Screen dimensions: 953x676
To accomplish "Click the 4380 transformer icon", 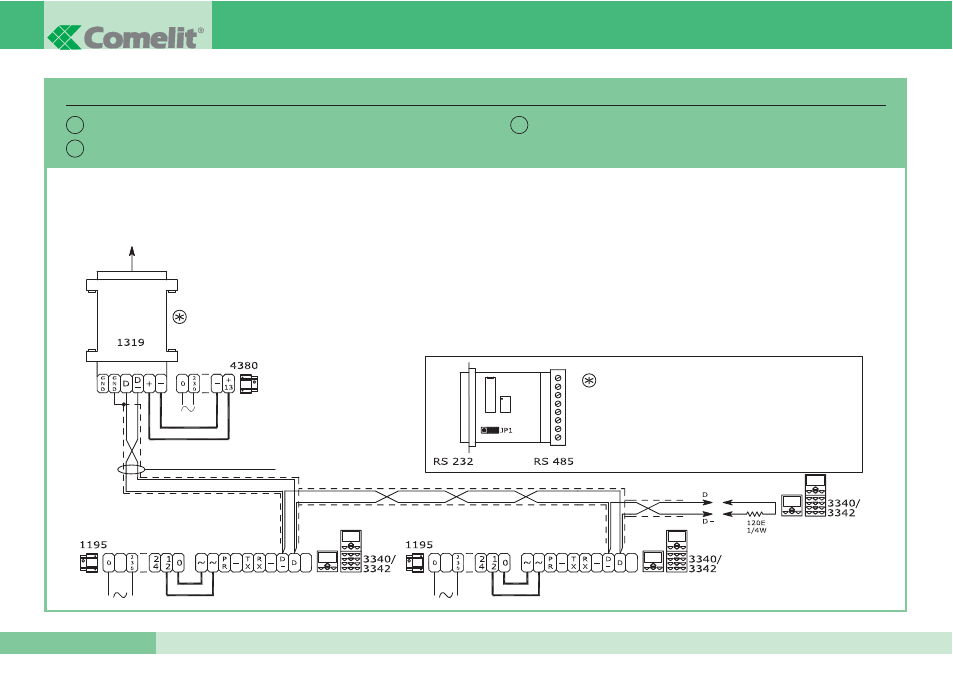I will click(249, 384).
